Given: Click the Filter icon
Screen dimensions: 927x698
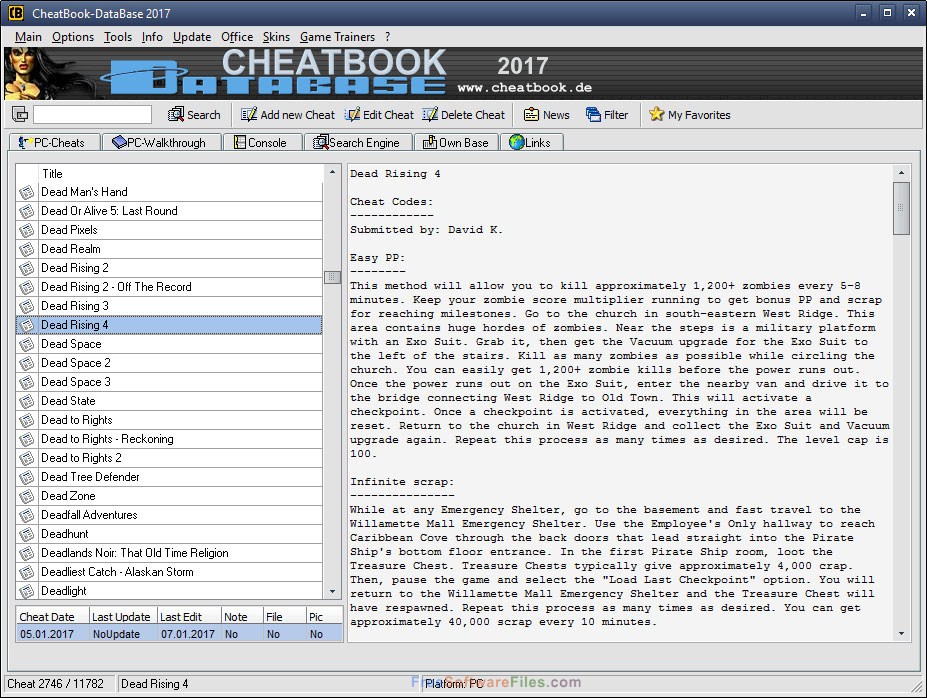Looking at the screenshot, I should click(593, 114).
